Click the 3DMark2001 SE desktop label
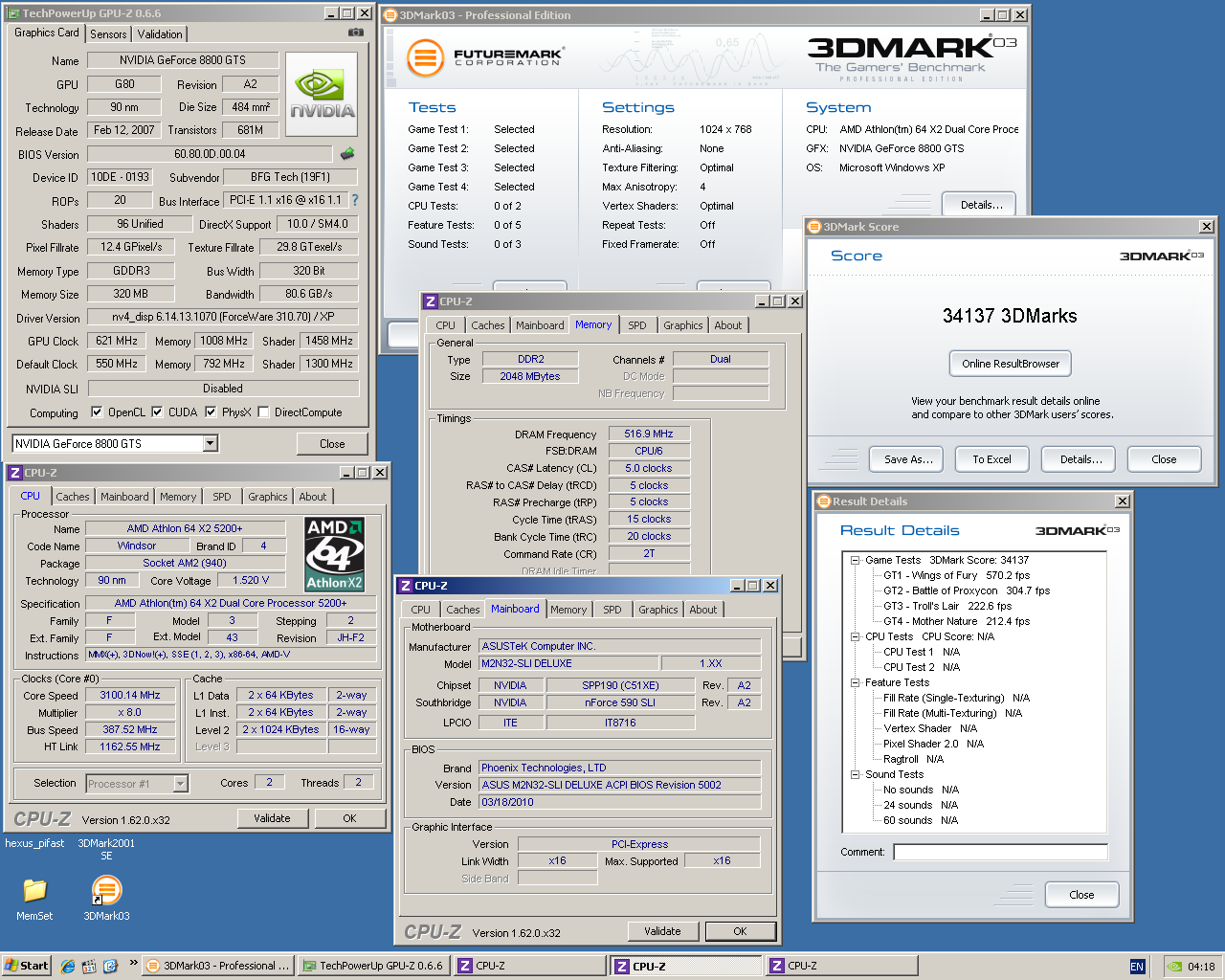1225x980 pixels. coord(106,850)
